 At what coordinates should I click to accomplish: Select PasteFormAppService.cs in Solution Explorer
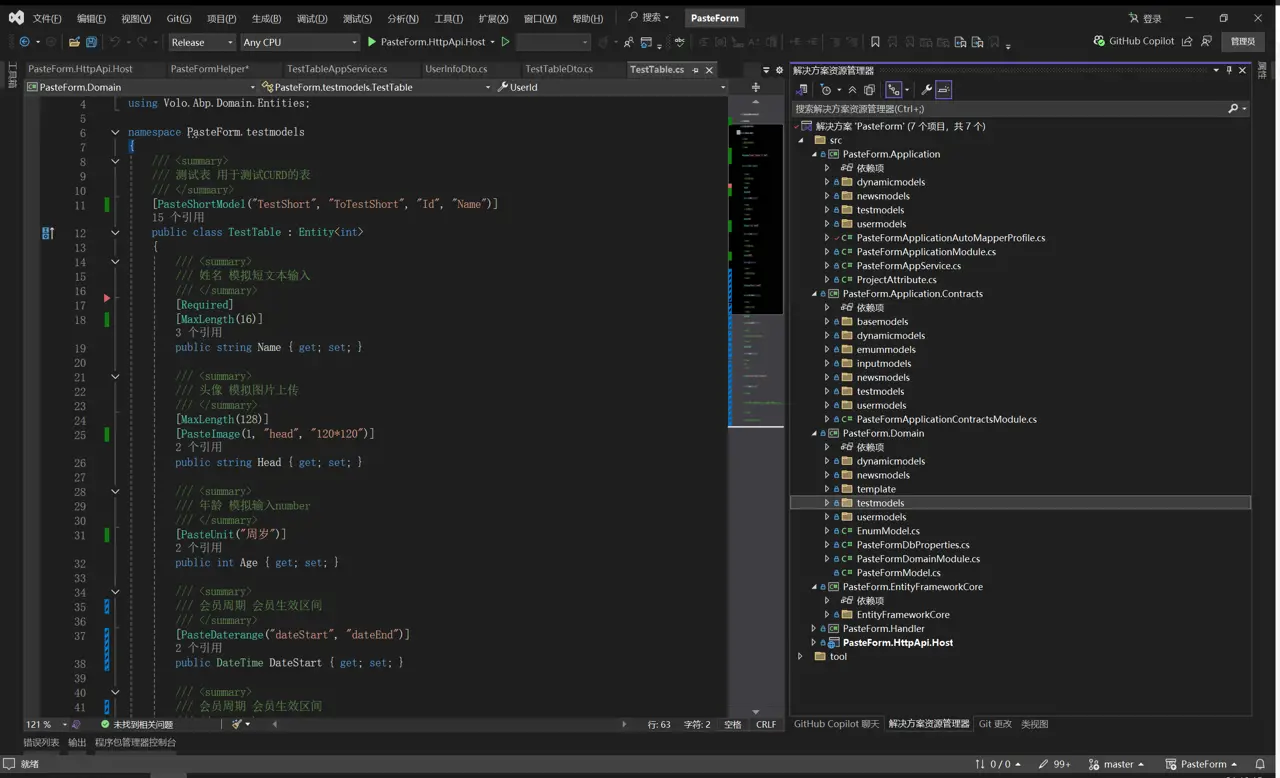click(x=908, y=266)
